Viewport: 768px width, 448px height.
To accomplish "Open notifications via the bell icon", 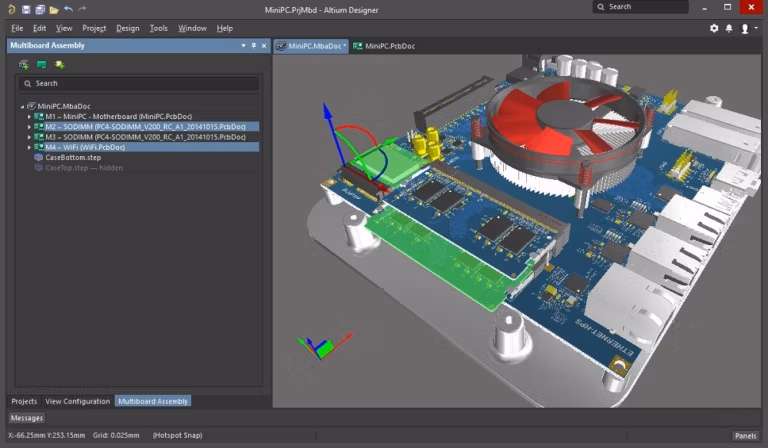I will click(729, 28).
